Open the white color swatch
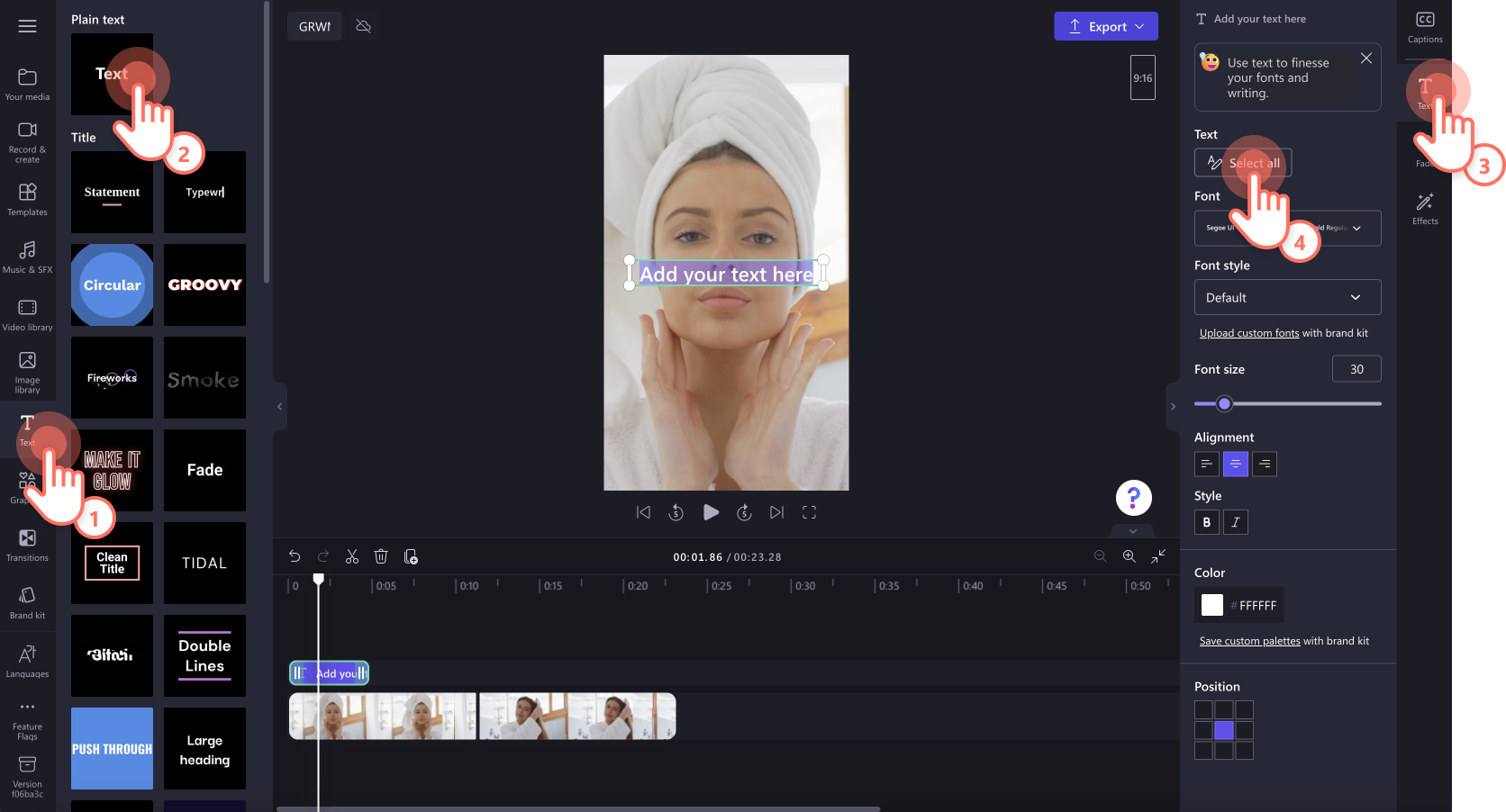 coord(1212,605)
